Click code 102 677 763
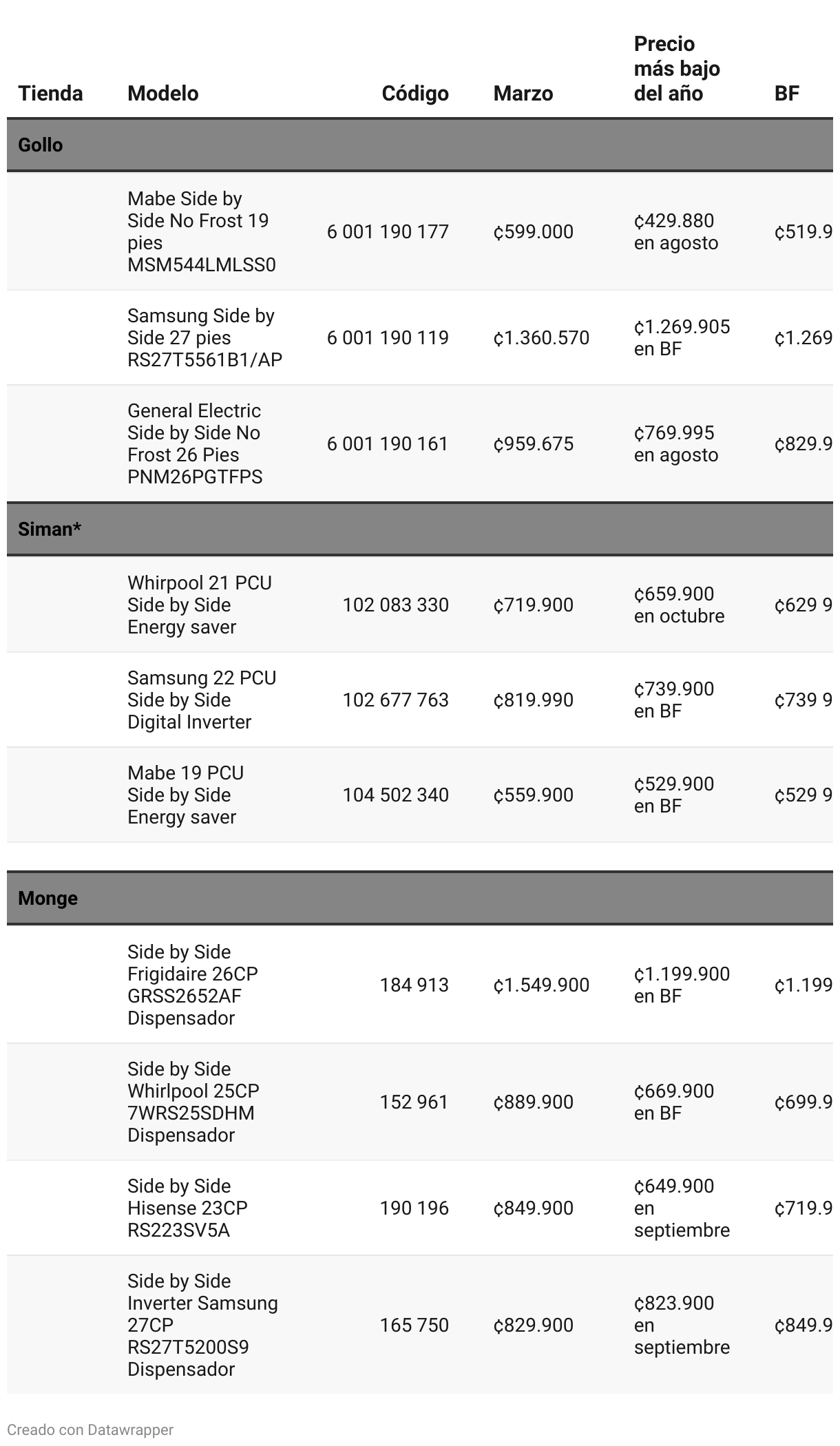The width and height of the screenshot is (840, 1446). click(x=395, y=700)
